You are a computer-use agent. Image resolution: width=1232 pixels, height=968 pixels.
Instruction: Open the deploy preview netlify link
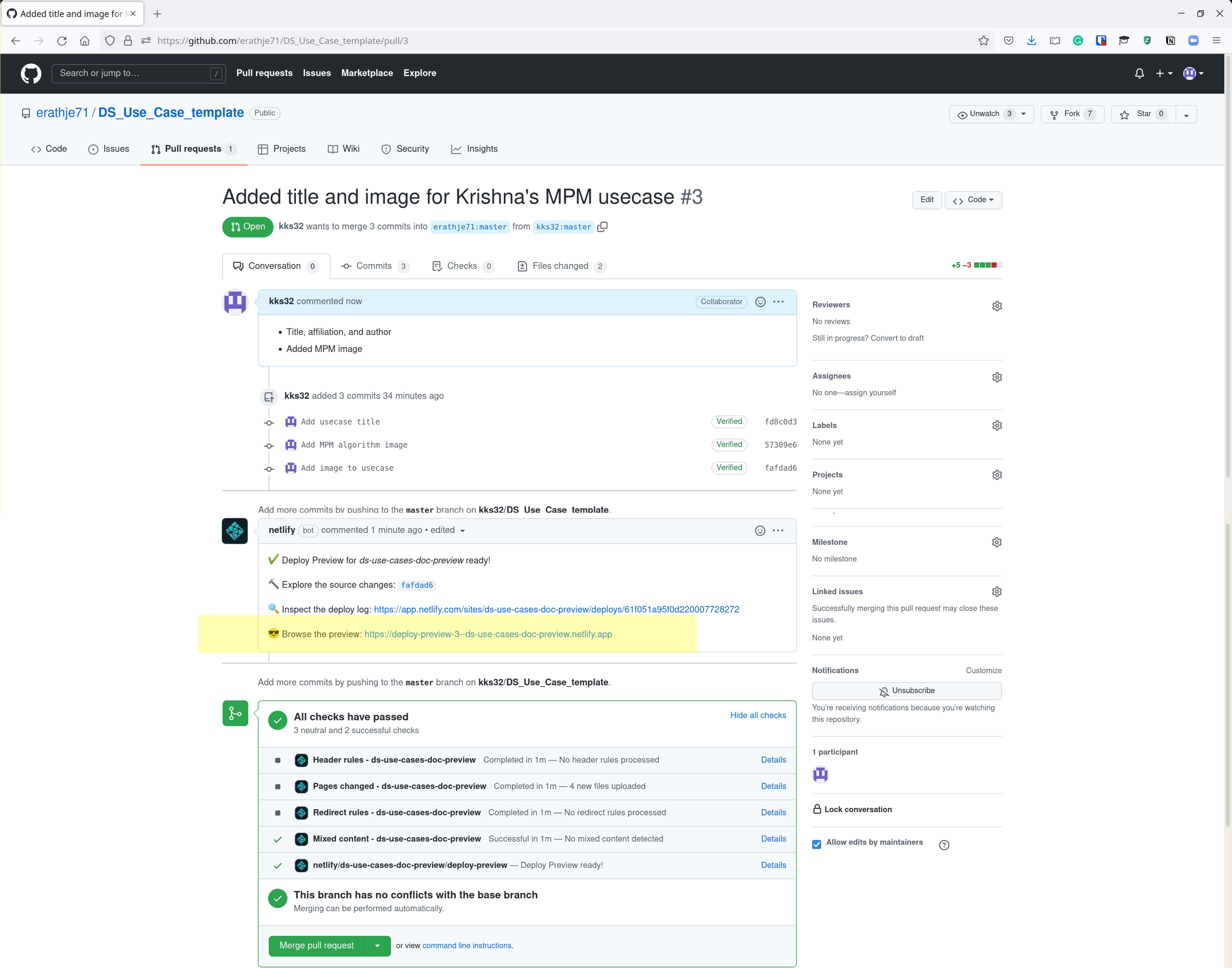tap(488, 634)
